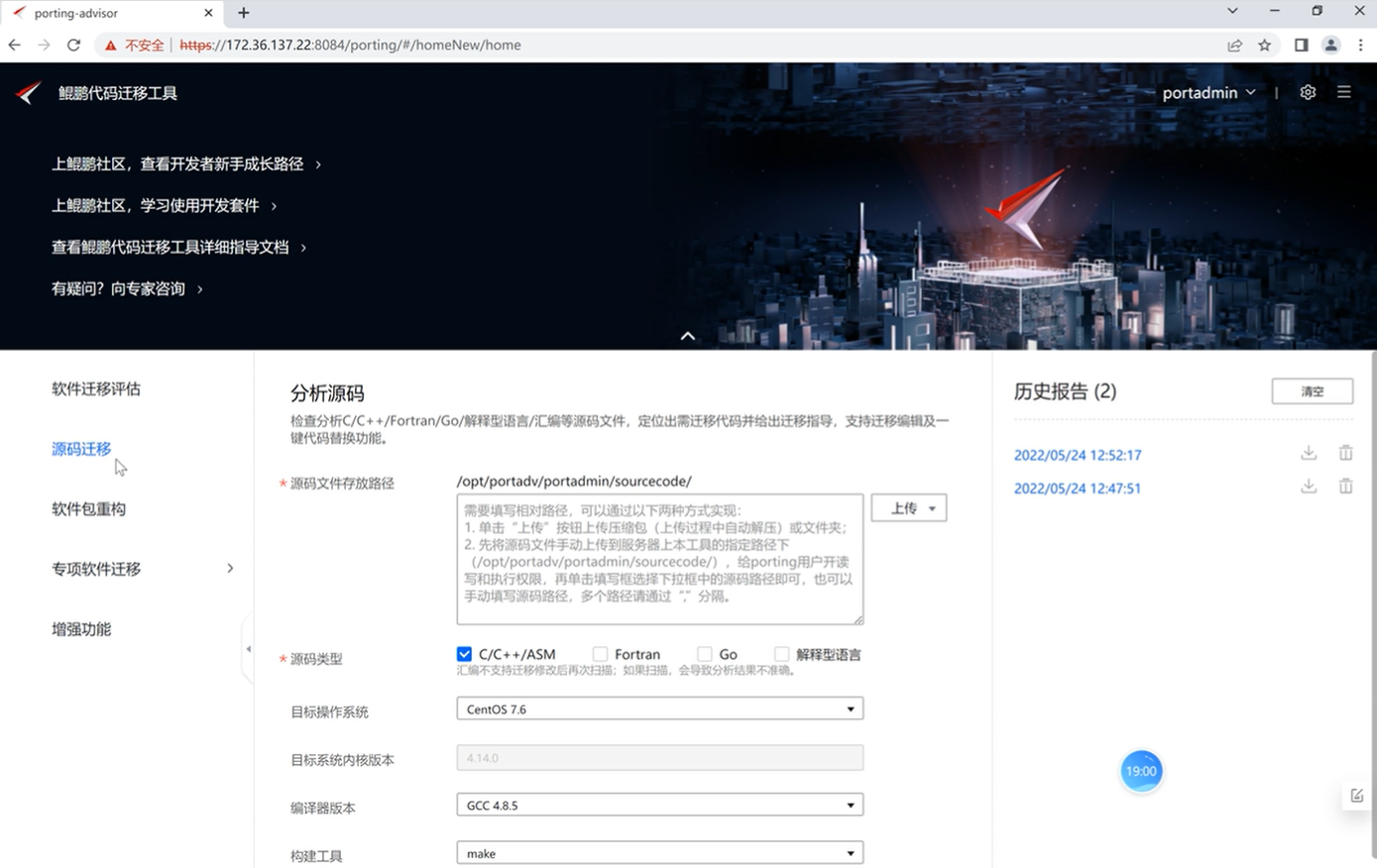Select 增强功能 in the sidebar

[x=81, y=628]
